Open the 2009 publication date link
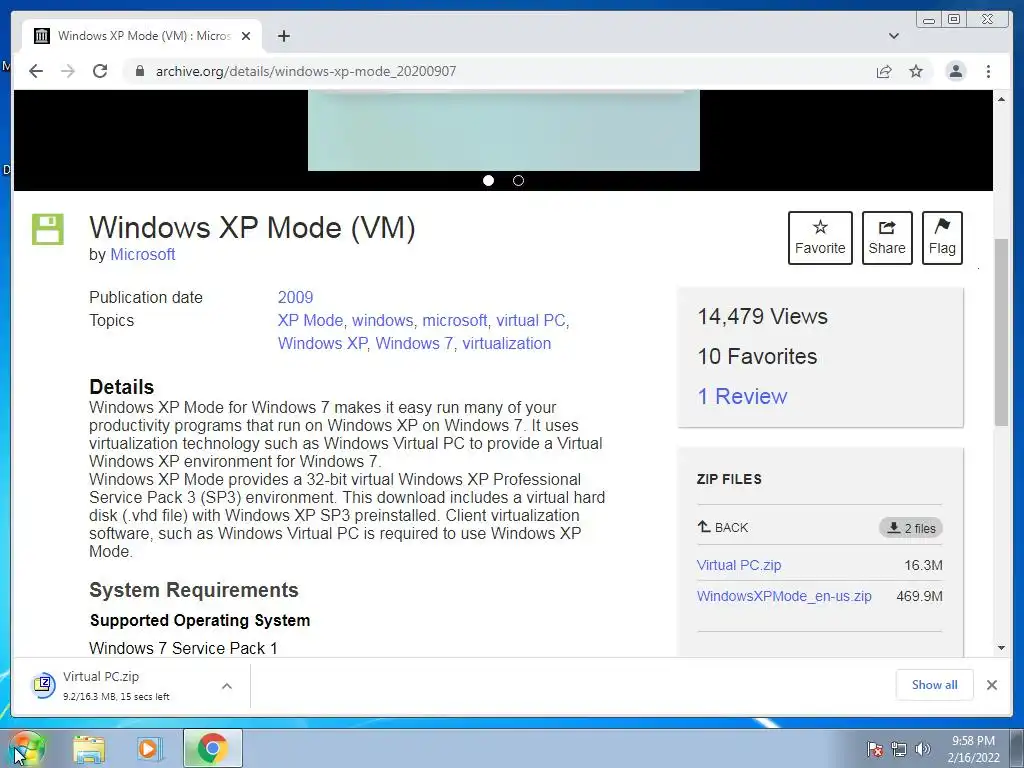 [295, 297]
